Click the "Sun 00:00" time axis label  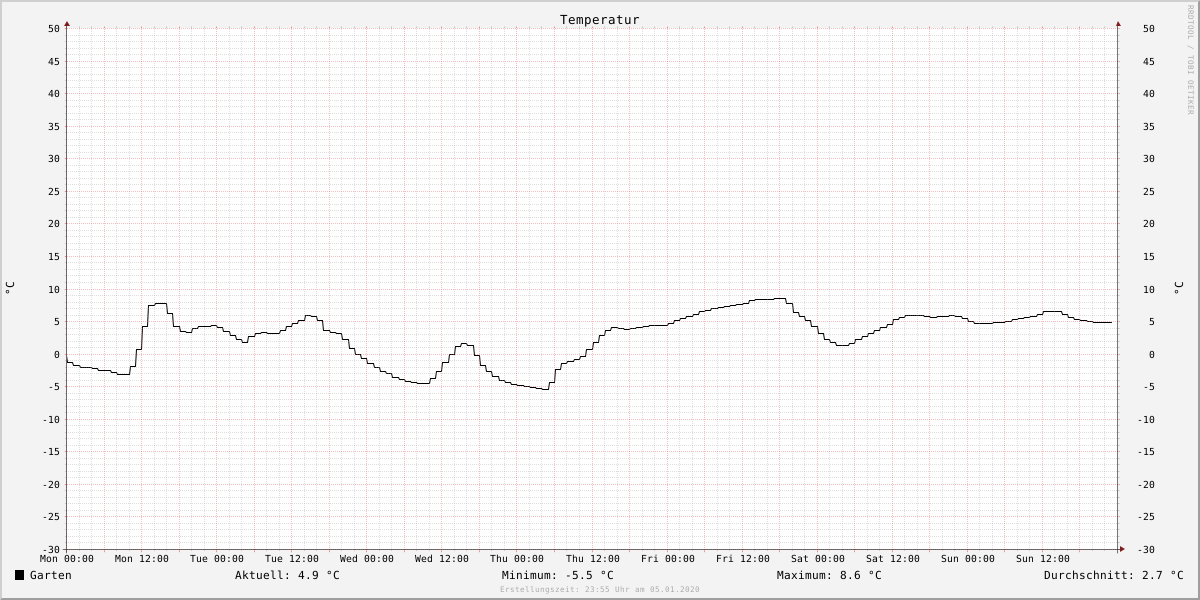[968, 559]
